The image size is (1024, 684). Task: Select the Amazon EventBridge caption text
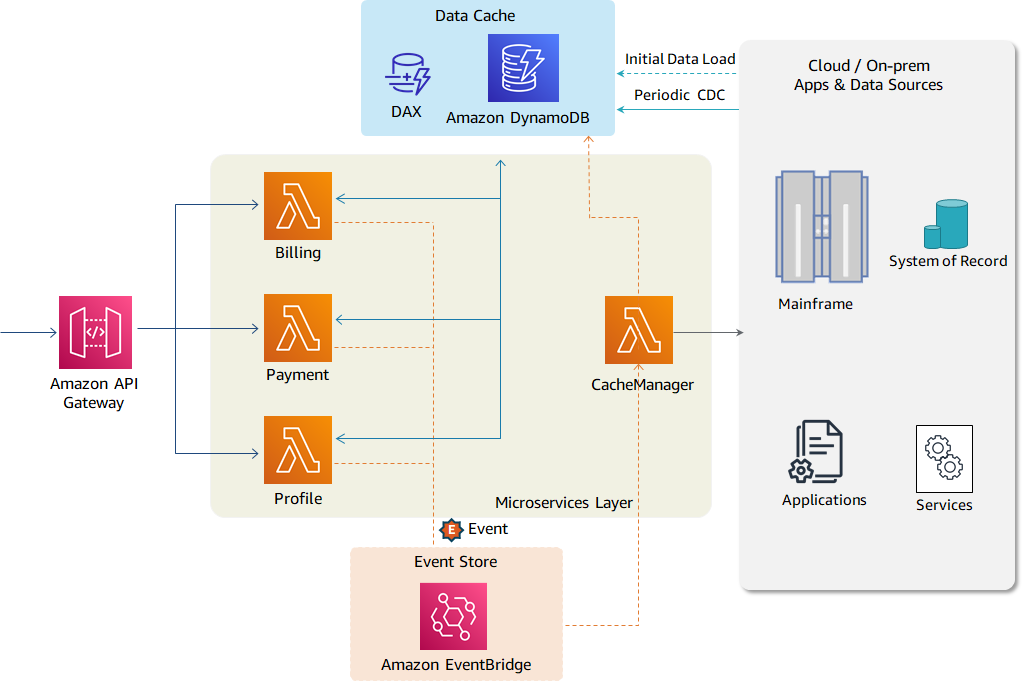(454, 664)
